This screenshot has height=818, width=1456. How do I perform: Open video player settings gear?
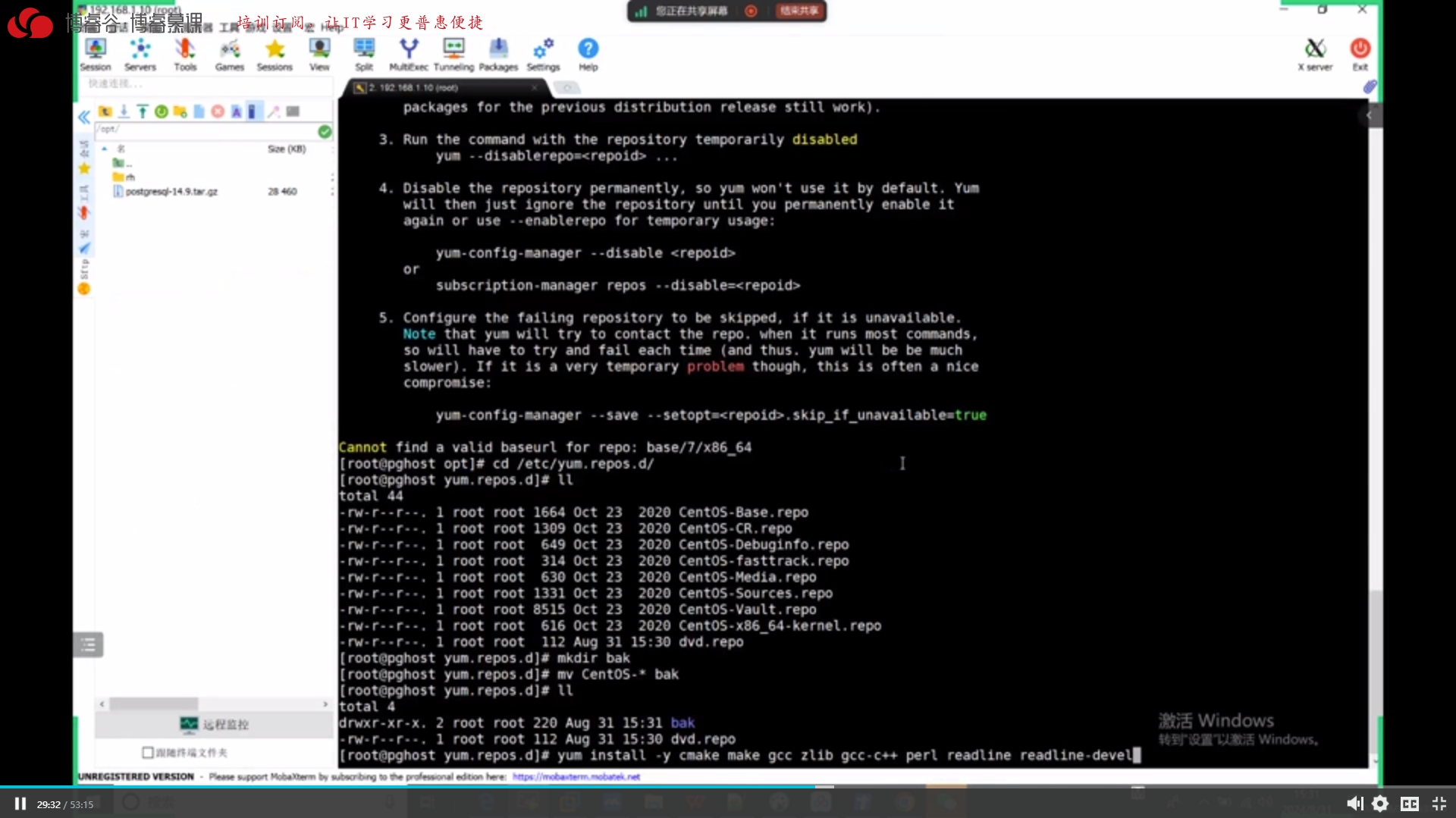1380,804
